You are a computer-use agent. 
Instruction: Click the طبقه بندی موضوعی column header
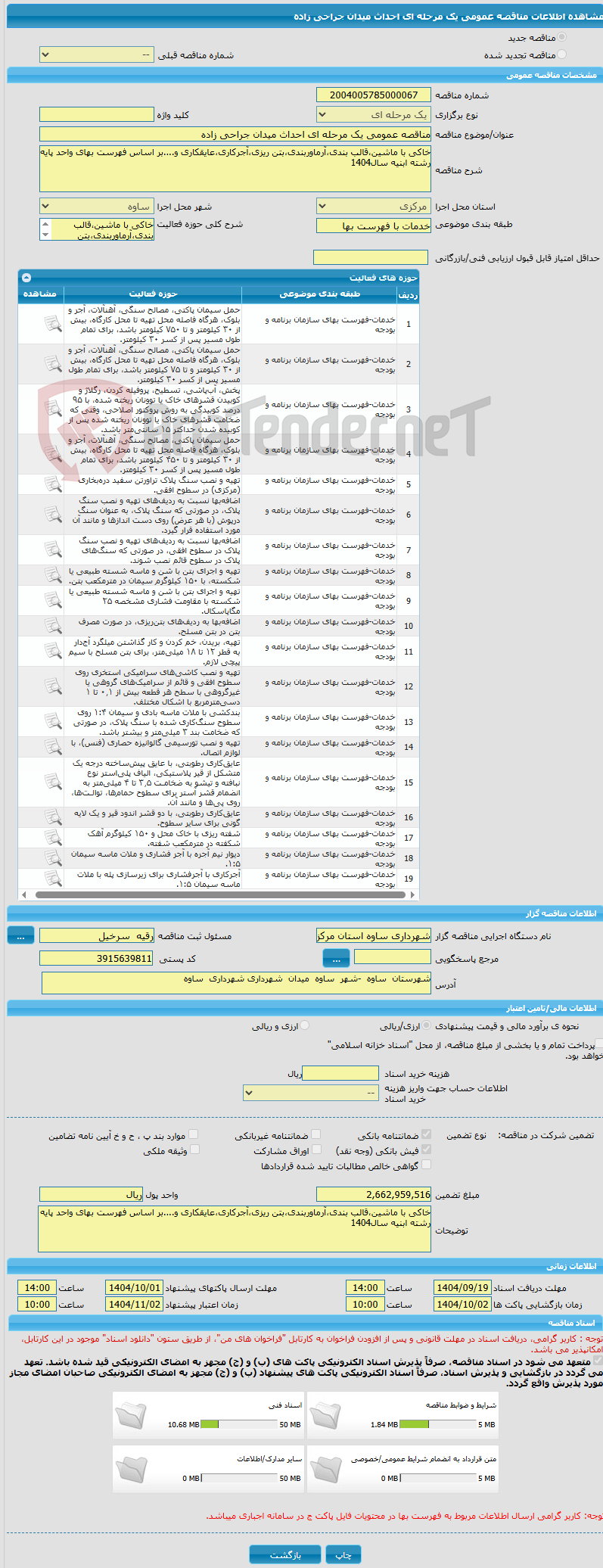[x=319, y=294]
